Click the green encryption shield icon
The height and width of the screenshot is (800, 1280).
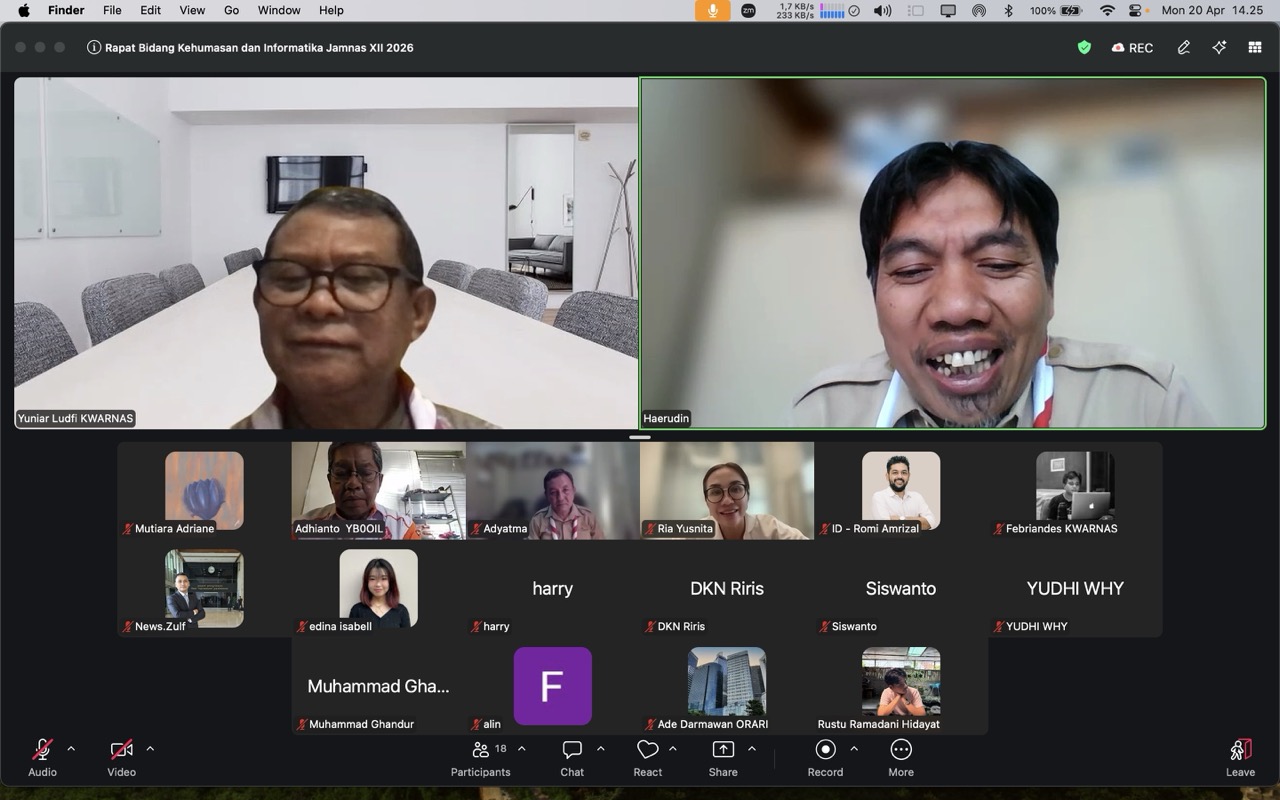[1084, 47]
